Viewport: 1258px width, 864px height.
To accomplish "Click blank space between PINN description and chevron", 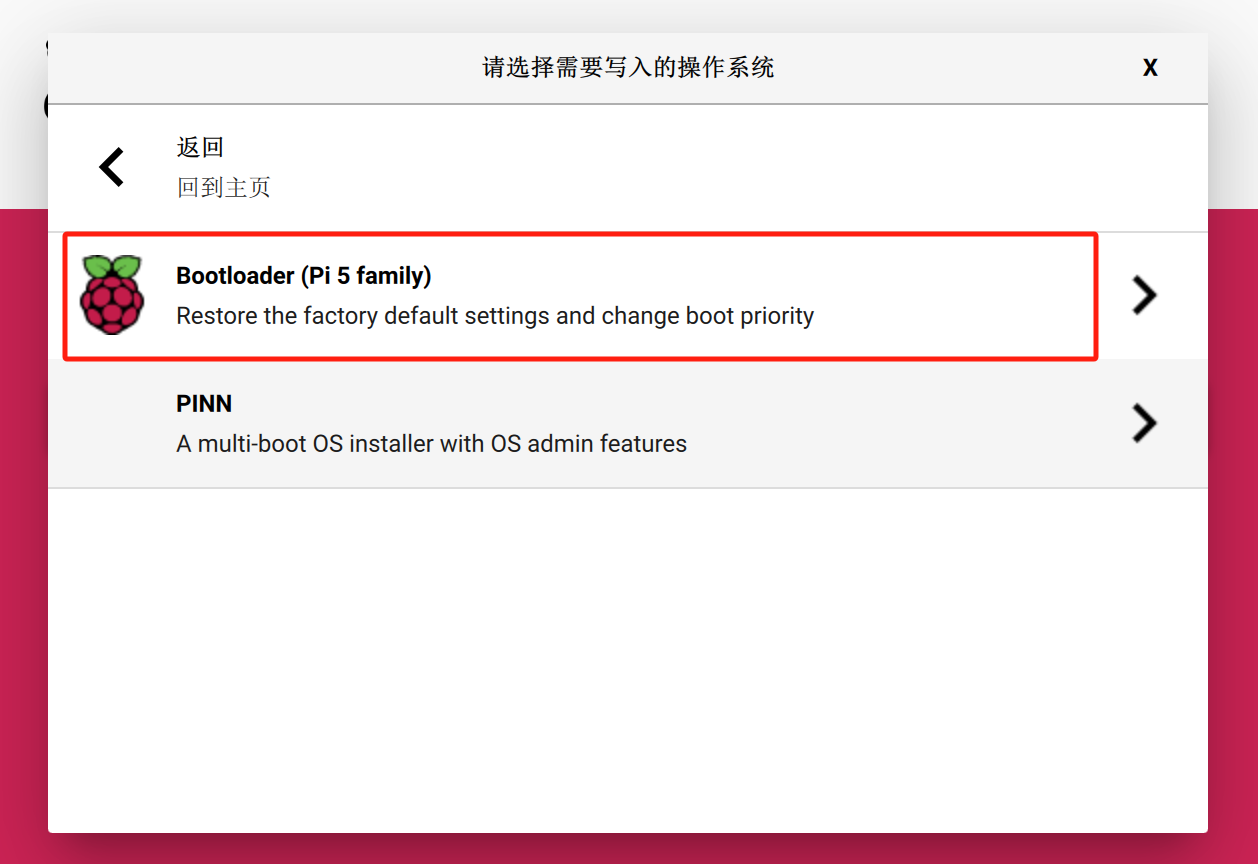I will coord(900,423).
